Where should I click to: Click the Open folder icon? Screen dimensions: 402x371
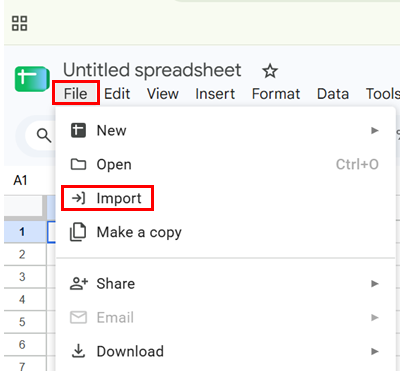[x=78, y=164]
